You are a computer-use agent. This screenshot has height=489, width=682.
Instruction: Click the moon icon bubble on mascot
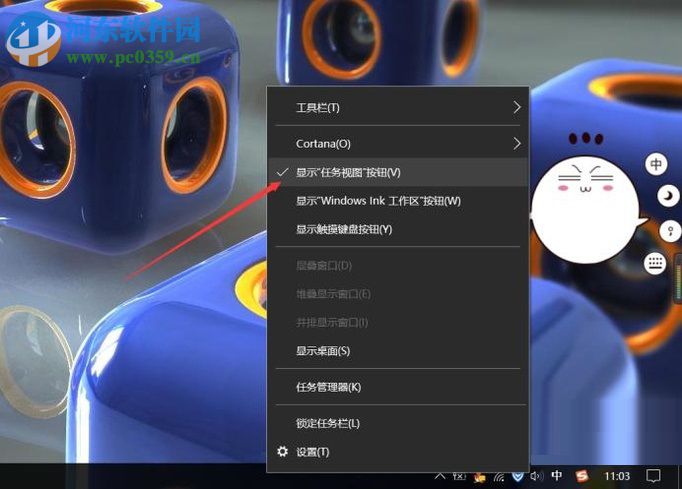[669, 196]
